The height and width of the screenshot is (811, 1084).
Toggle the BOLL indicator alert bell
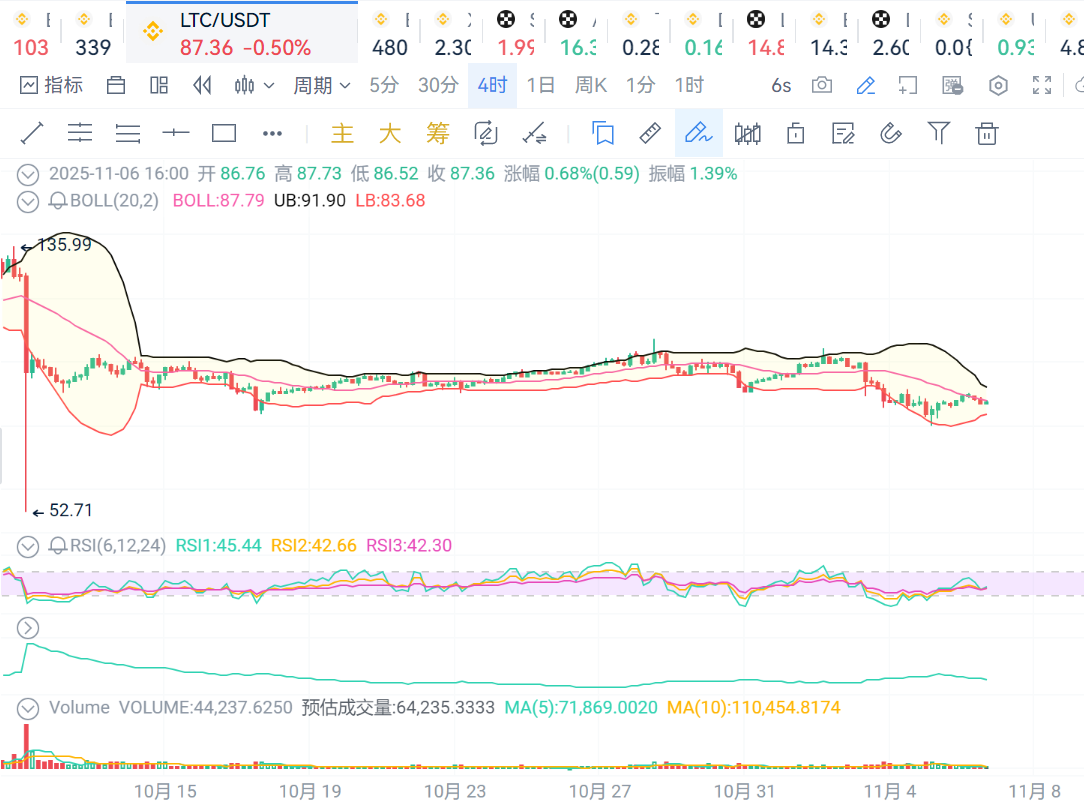[58, 201]
